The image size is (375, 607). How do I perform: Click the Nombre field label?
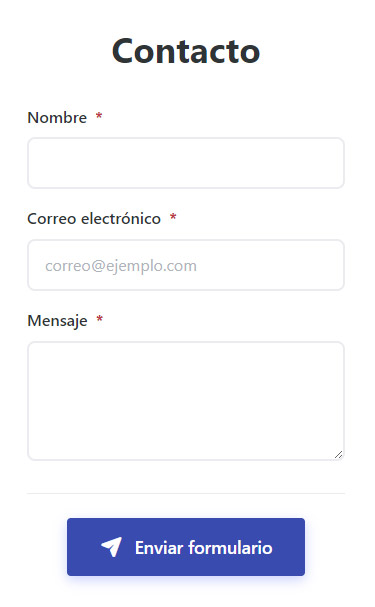(57, 118)
